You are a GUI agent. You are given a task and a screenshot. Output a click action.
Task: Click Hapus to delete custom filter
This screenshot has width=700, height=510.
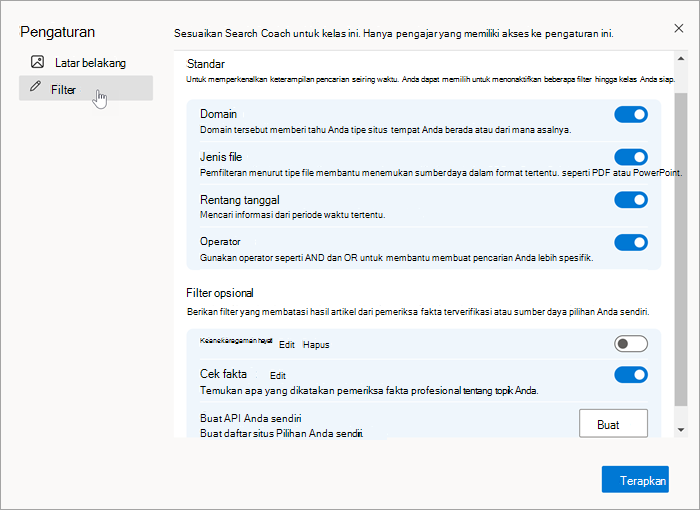coord(316,345)
